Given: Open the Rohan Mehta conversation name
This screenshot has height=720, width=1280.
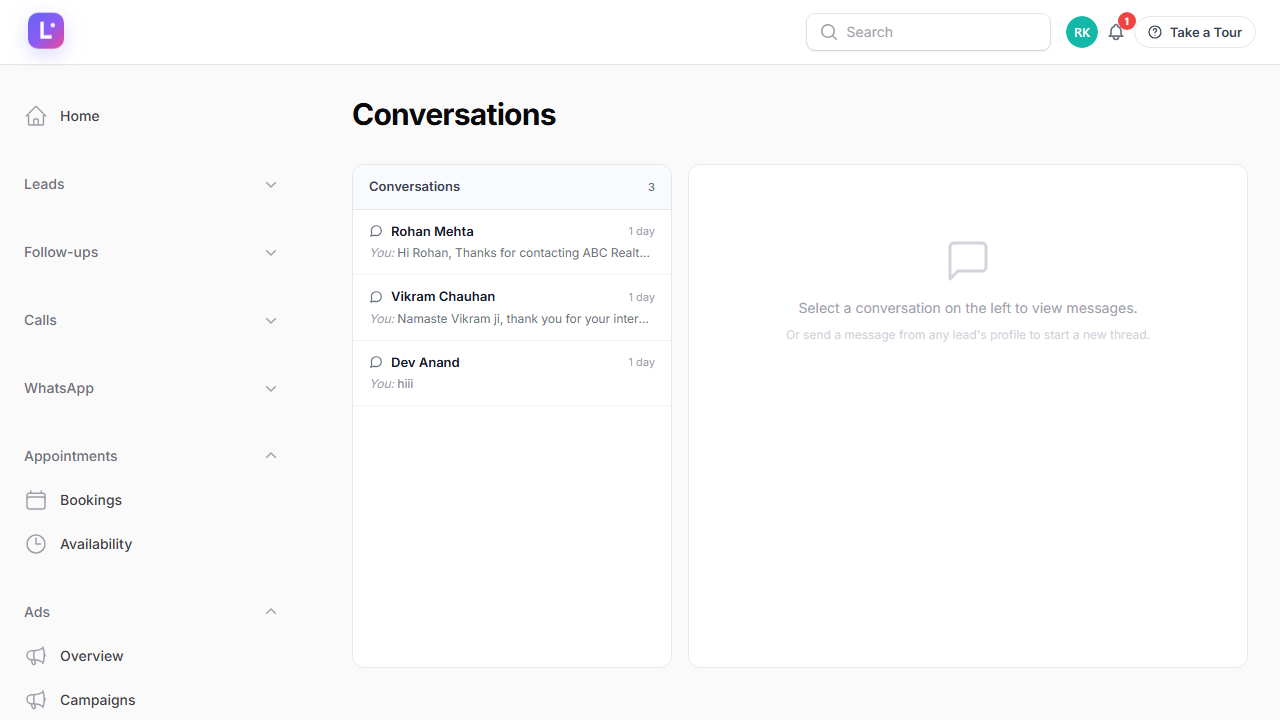Looking at the screenshot, I should tap(432, 231).
